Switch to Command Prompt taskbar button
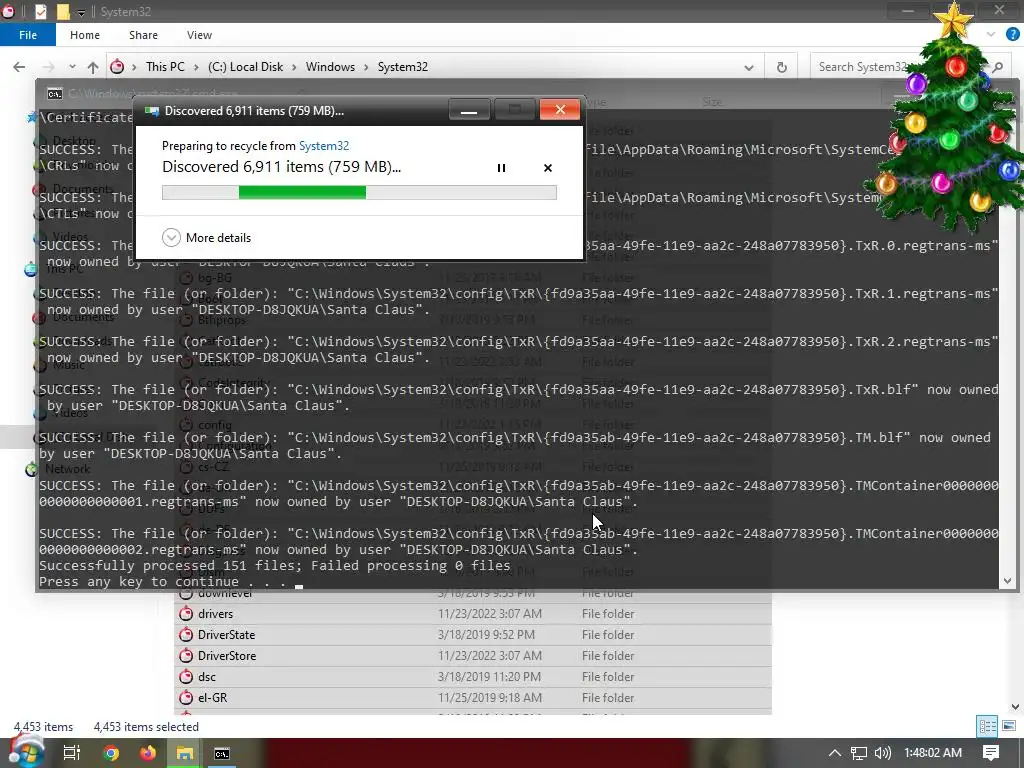 click(x=222, y=753)
